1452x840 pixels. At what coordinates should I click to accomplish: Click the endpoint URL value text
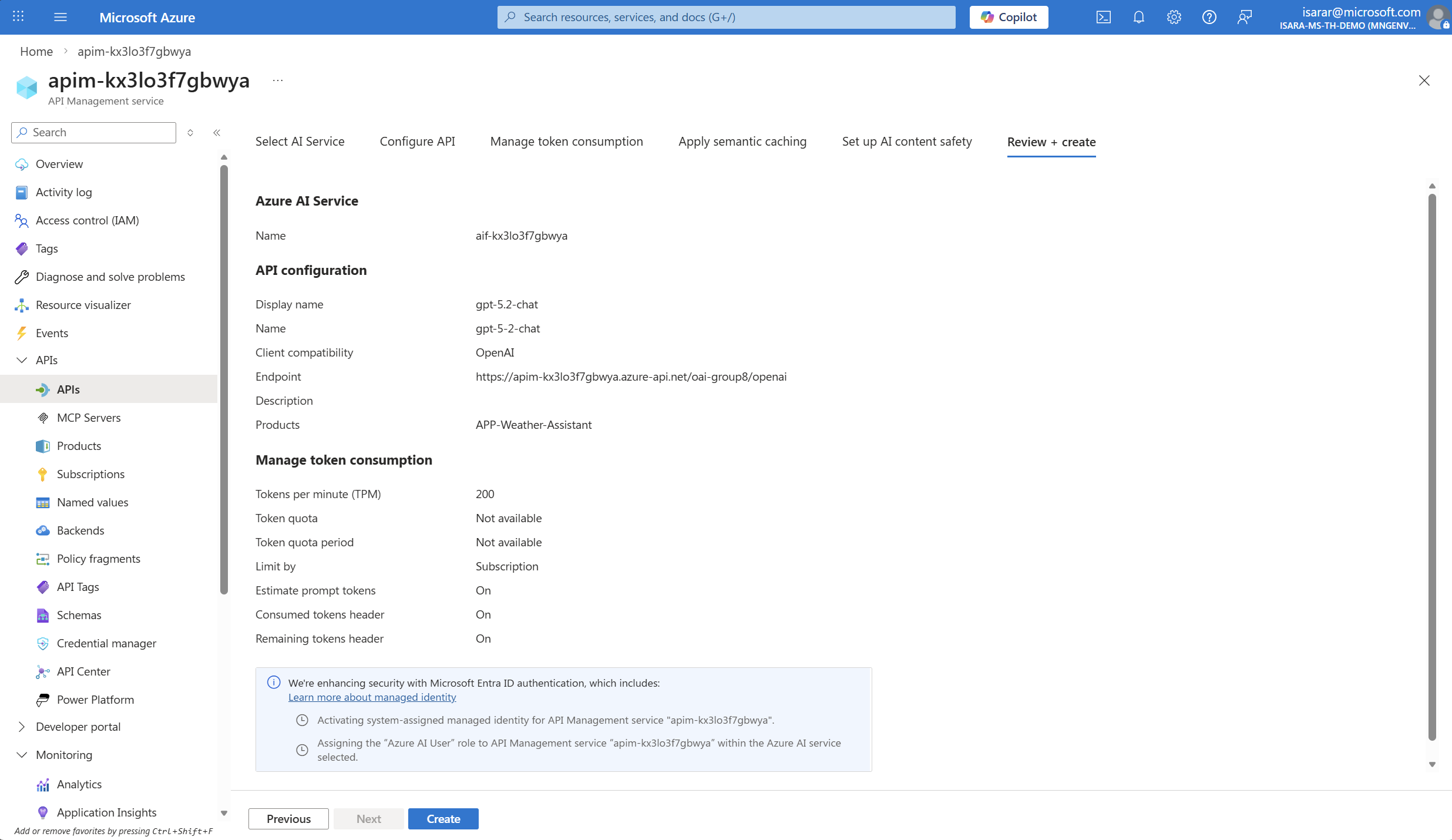631,377
